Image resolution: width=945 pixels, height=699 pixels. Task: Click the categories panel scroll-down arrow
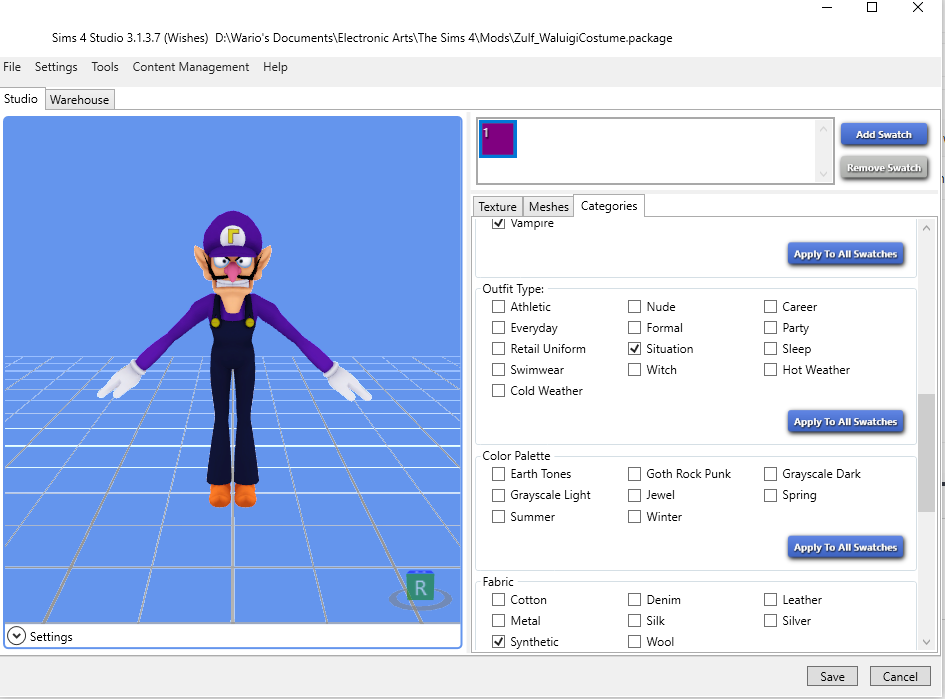[926, 642]
